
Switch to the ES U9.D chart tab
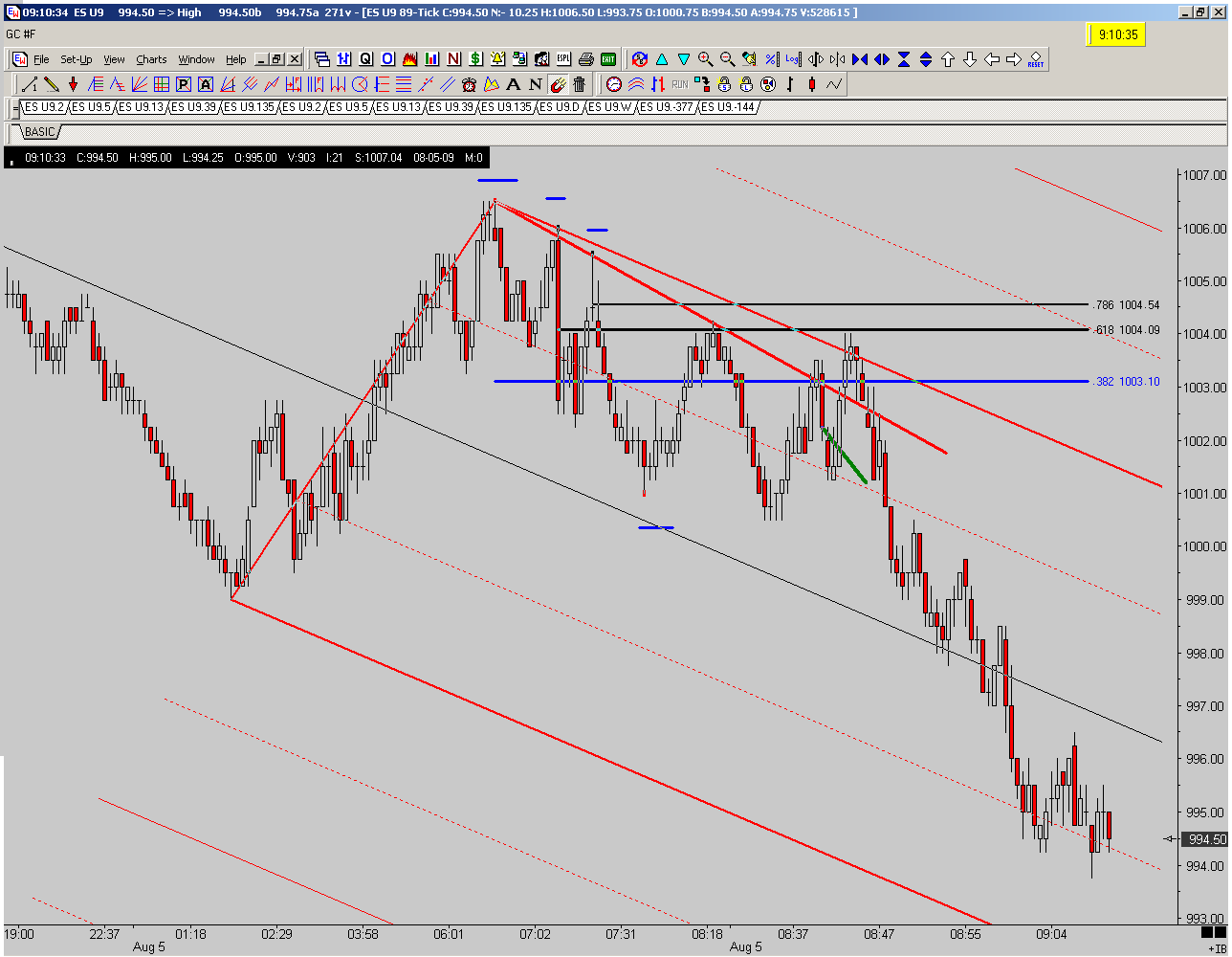561,107
